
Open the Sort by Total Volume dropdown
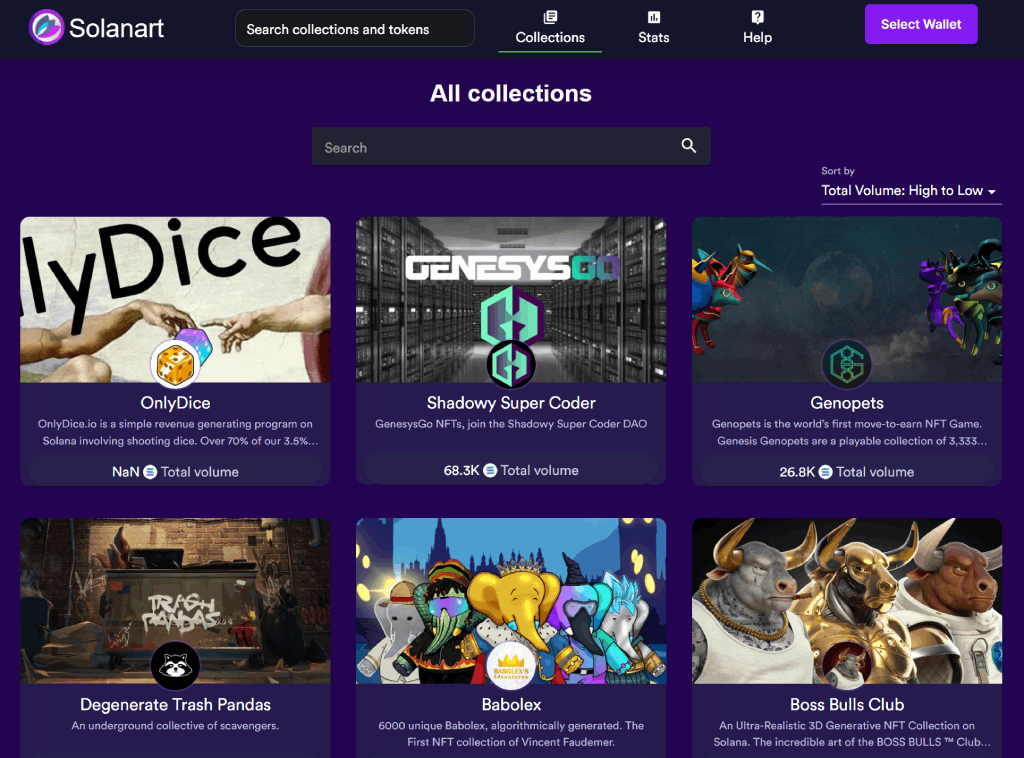910,191
